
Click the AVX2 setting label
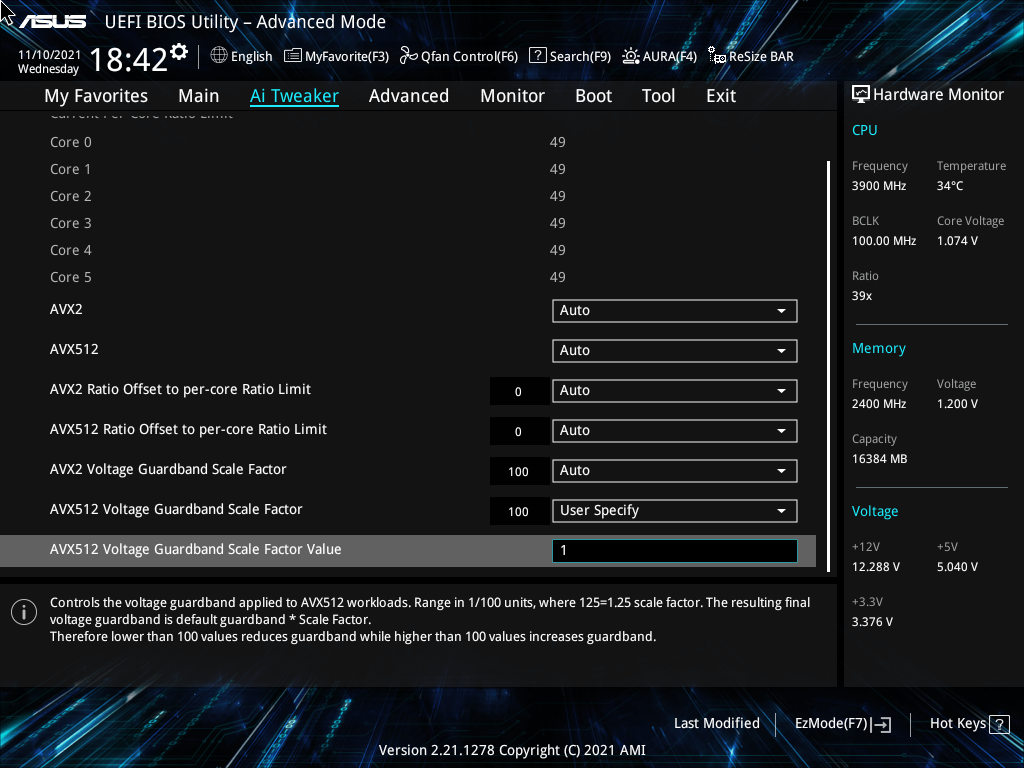click(x=66, y=309)
